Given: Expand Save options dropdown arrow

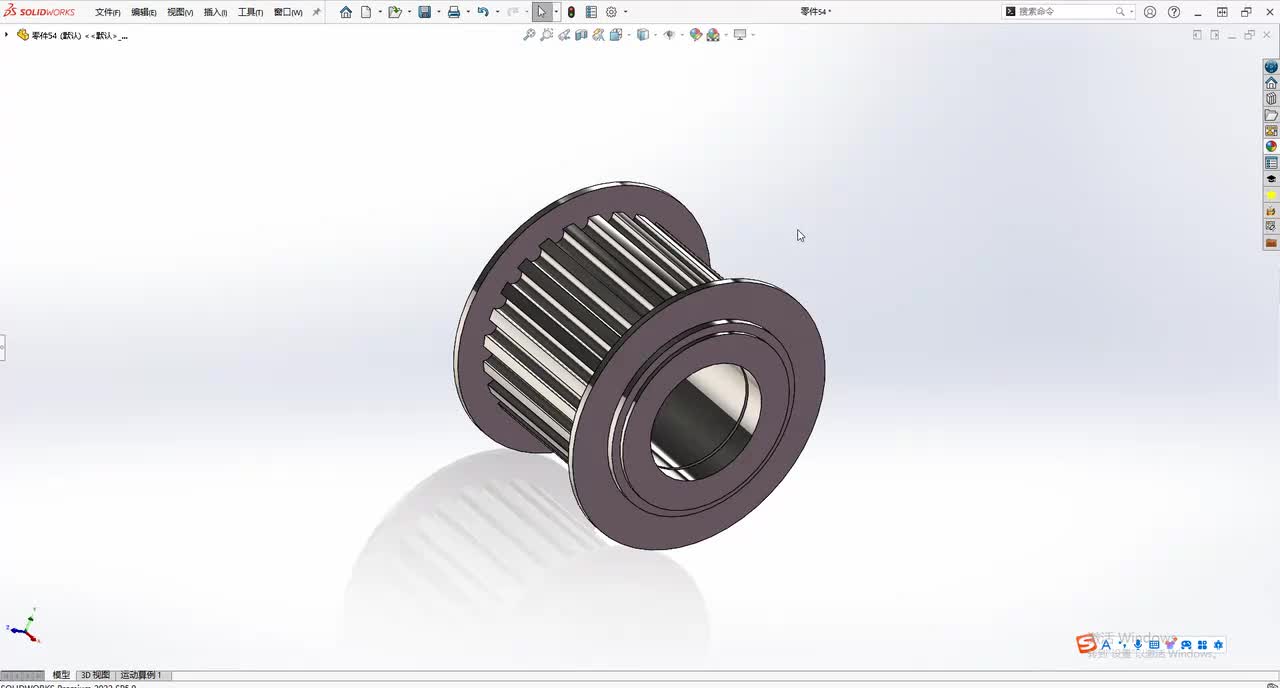Looking at the screenshot, I should pyautogui.click(x=438, y=12).
